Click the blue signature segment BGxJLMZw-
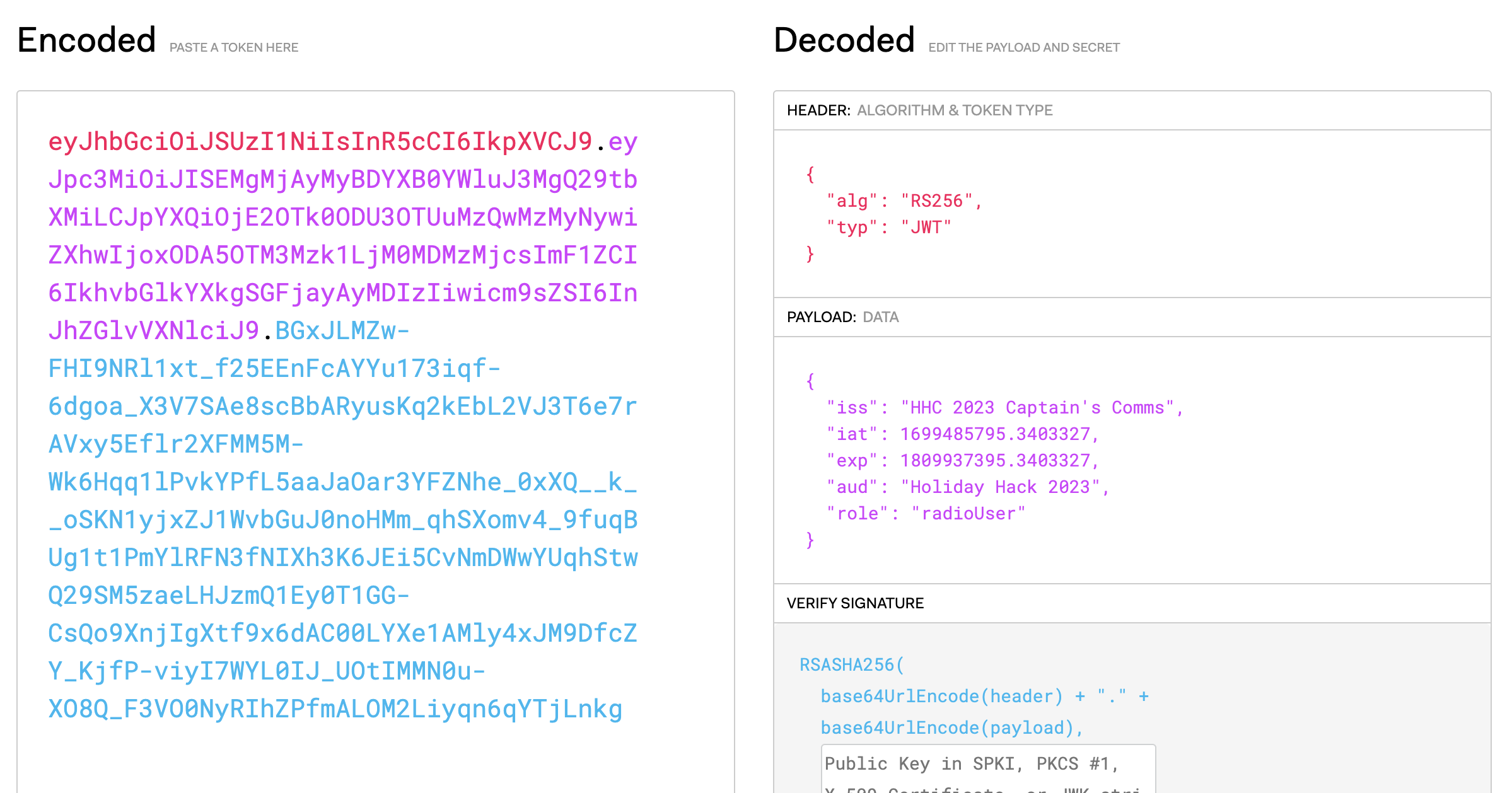 tap(342, 331)
